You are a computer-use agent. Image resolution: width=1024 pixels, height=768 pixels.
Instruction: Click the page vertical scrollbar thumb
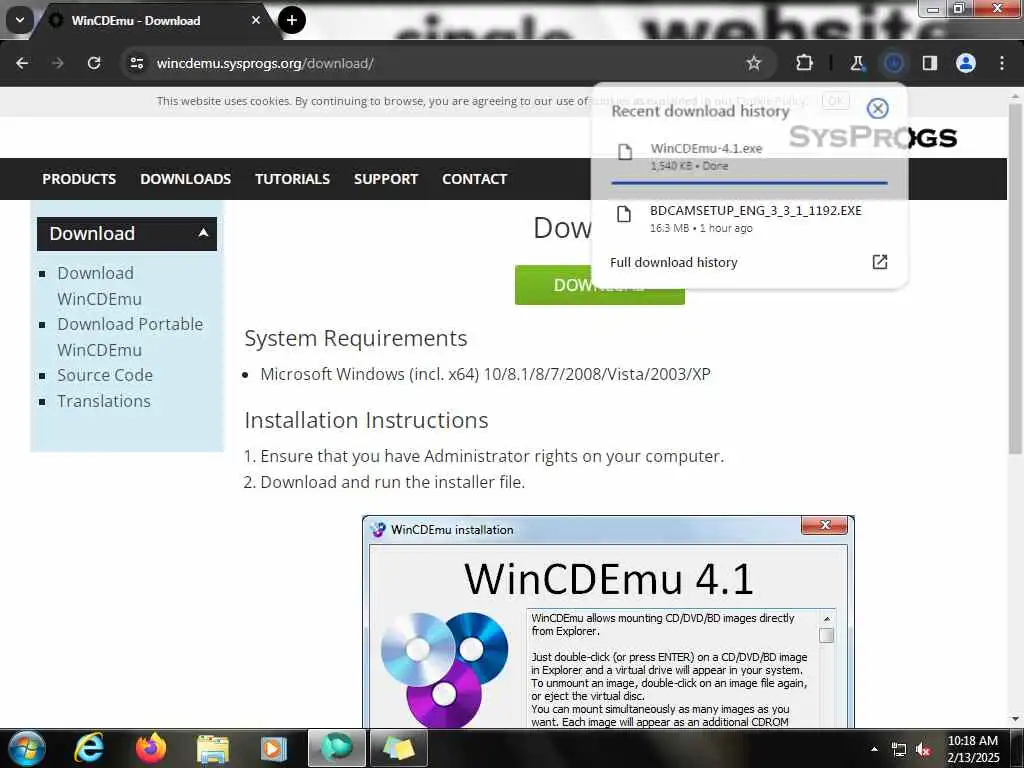click(x=1015, y=279)
